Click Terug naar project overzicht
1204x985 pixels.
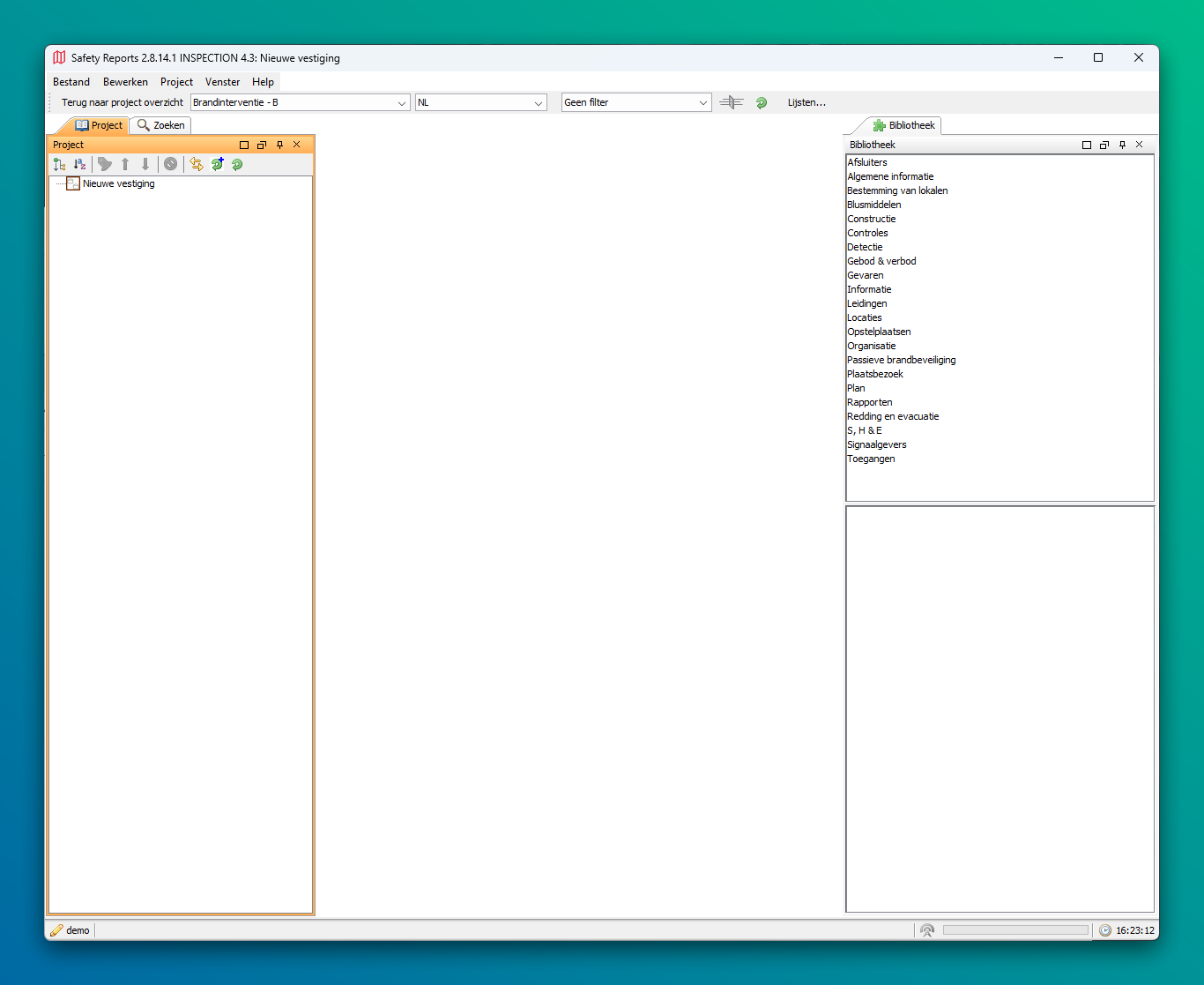point(122,102)
